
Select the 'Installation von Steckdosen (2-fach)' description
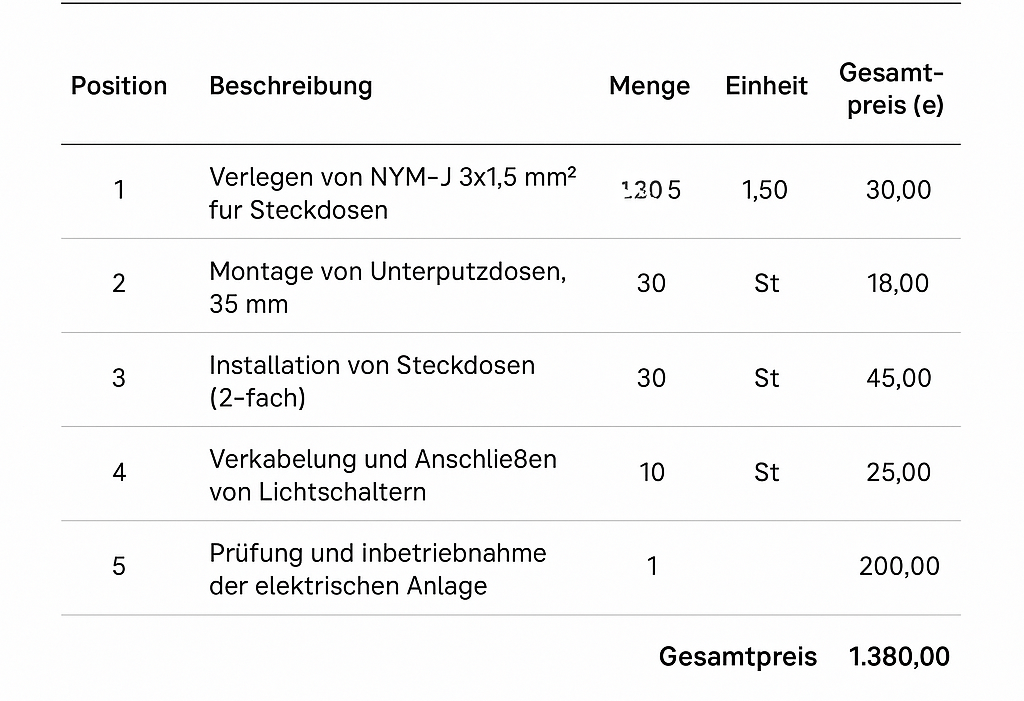tap(371, 382)
